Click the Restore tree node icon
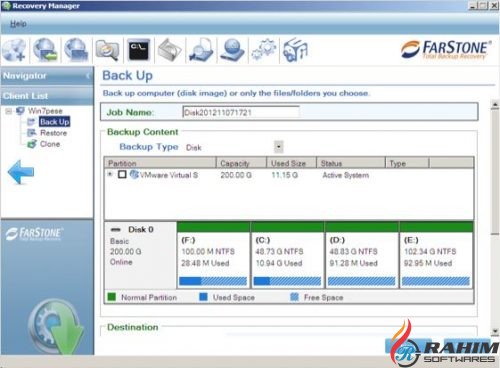The width and height of the screenshot is (500, 368). (x=32, y=133)
